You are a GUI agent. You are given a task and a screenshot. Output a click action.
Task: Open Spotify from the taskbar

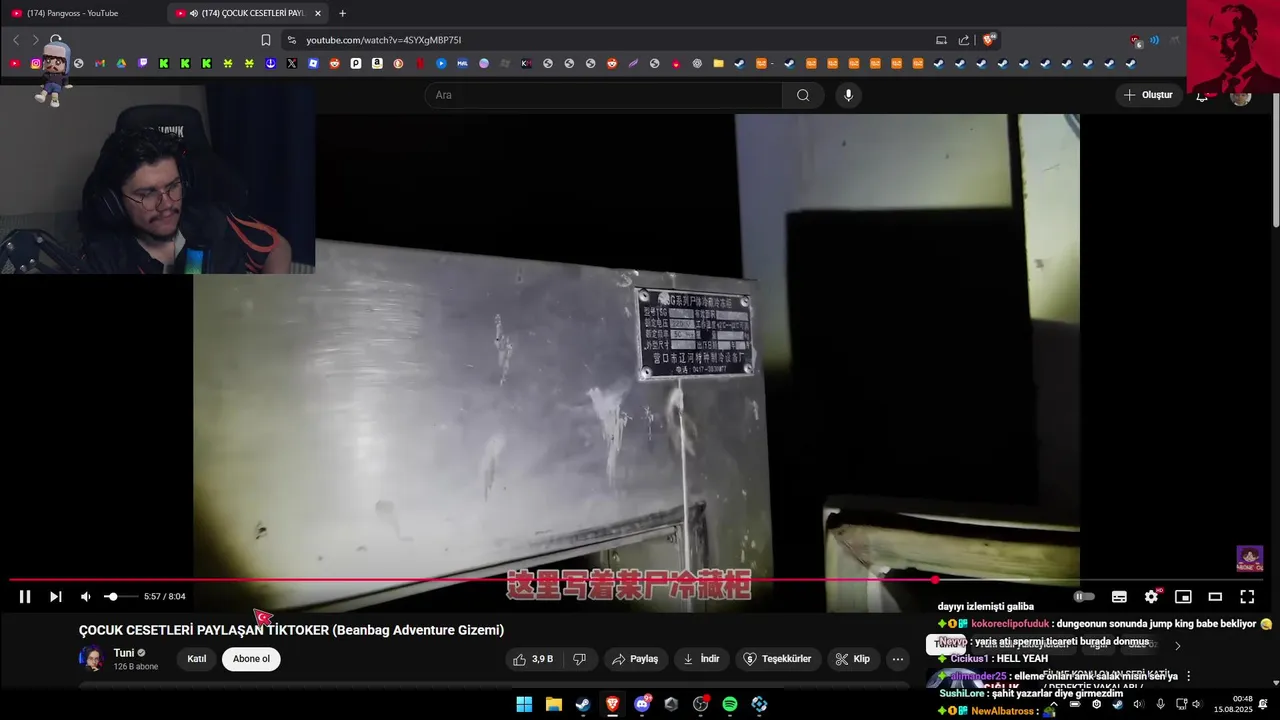tap(730, 704)
